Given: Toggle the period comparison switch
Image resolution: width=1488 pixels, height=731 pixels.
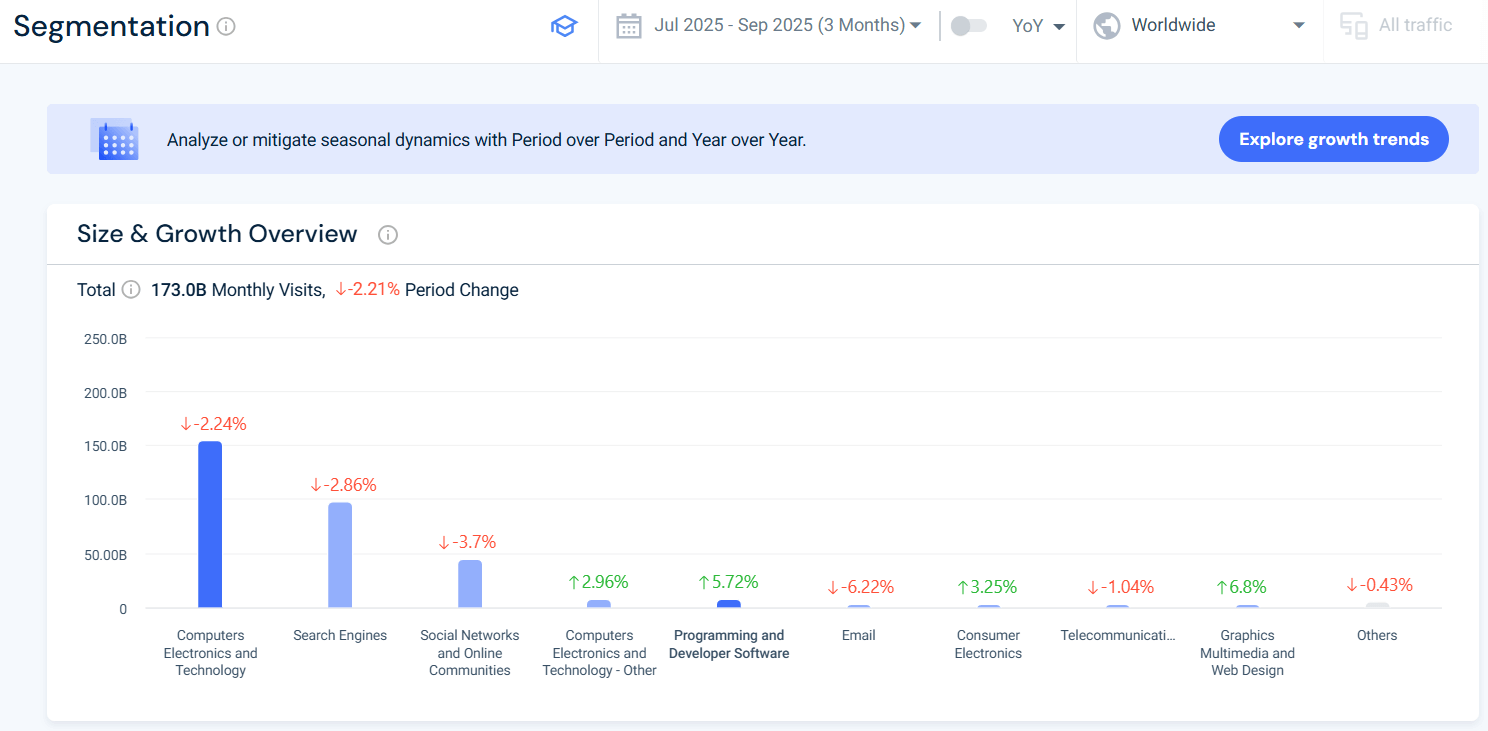Looking at the screenshot, I should pos(968,26).
